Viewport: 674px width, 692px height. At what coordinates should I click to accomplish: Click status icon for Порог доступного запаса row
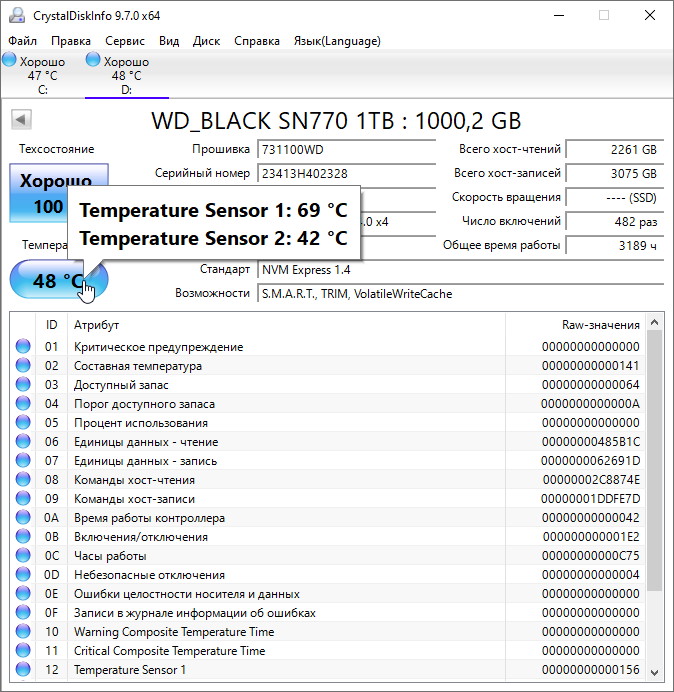23,403
